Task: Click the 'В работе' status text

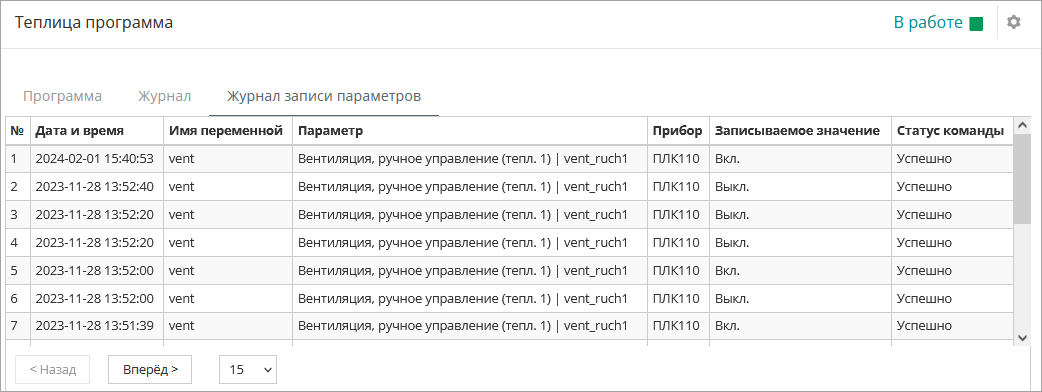Action: coord(928,23)
